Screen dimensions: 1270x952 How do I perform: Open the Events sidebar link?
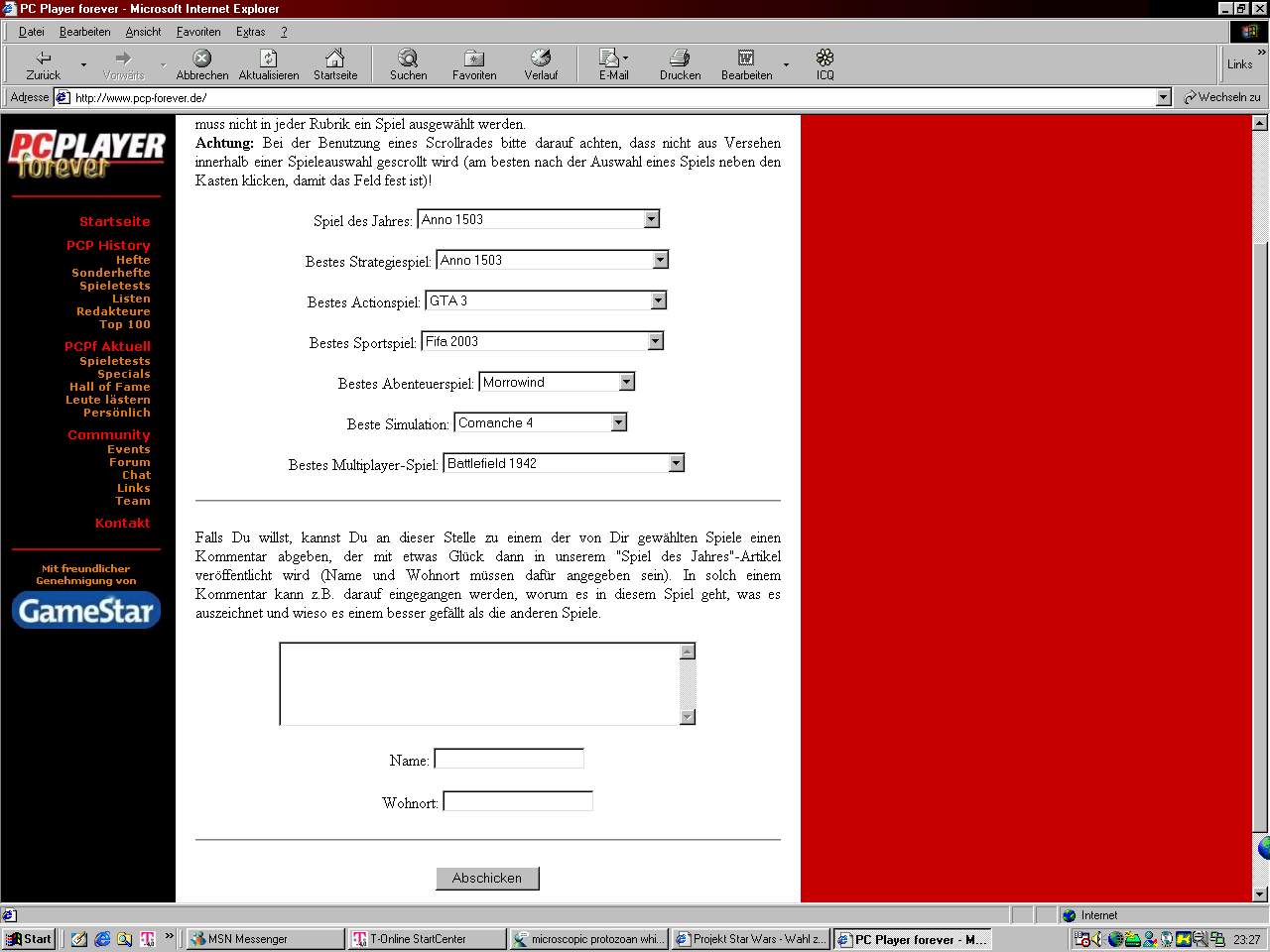point(129,449)
